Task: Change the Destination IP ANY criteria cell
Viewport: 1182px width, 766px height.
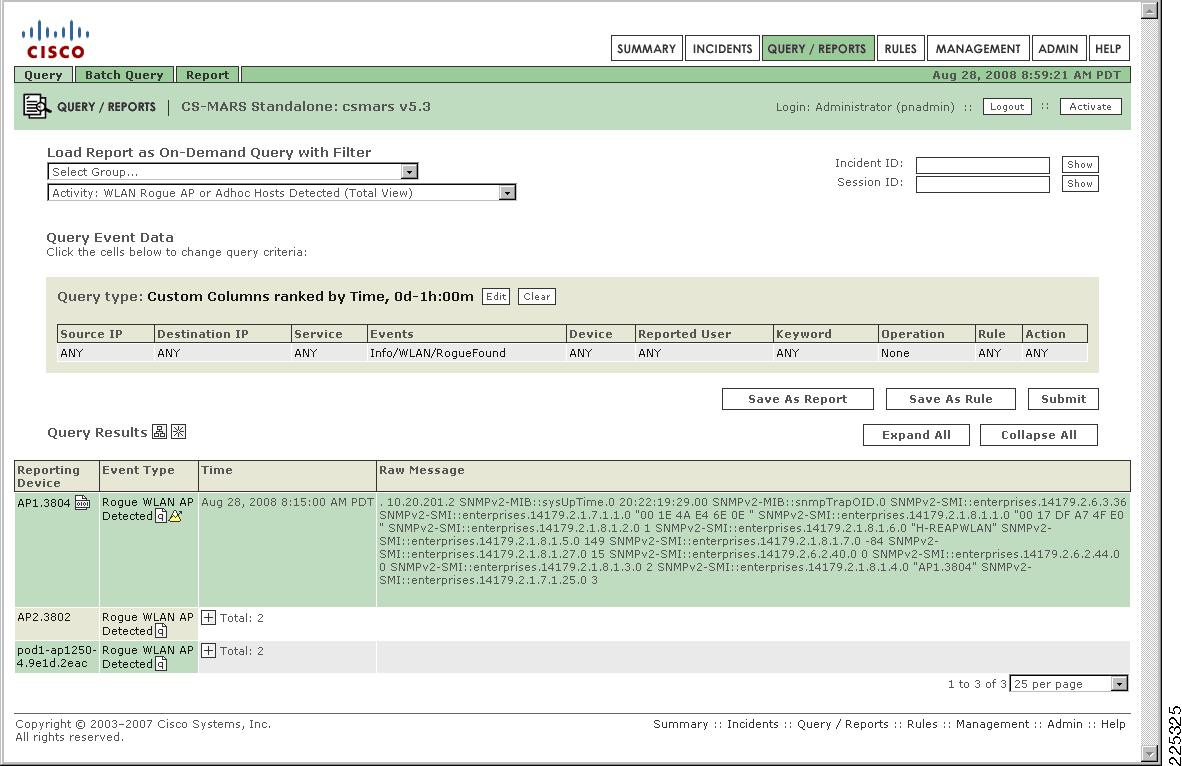Action: coord(222,353)
